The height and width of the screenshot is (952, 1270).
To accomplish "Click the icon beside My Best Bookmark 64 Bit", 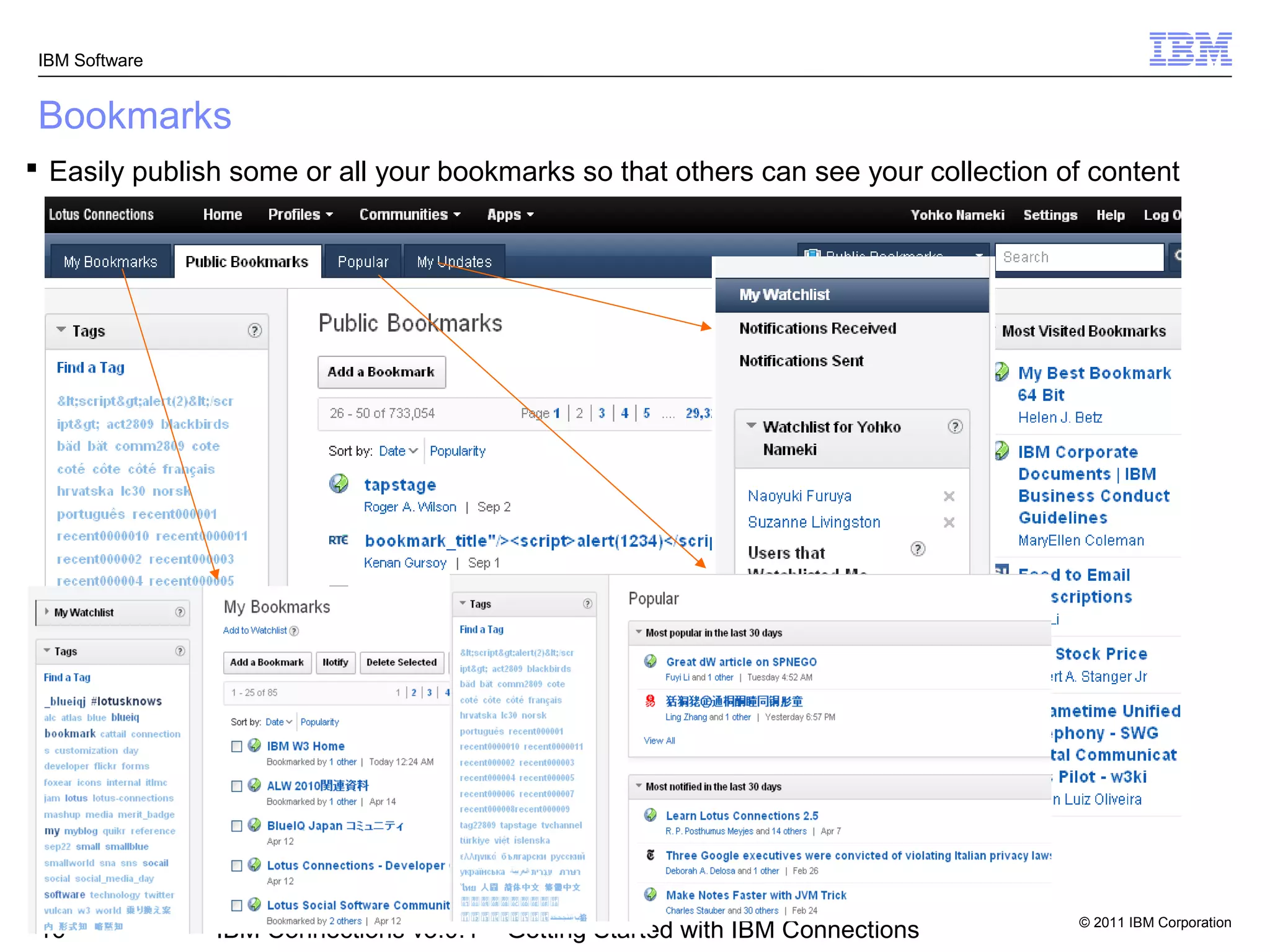I will 1001,372.
